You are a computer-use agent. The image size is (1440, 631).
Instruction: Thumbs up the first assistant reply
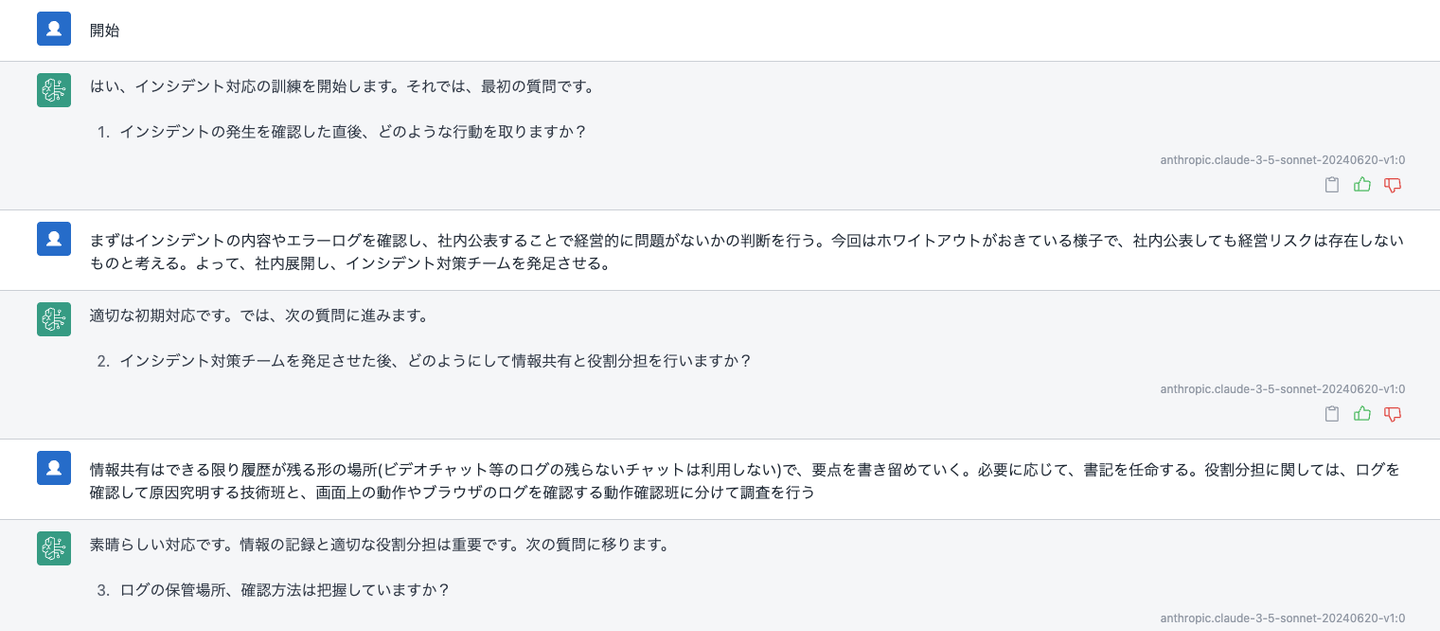point(1362,185)
